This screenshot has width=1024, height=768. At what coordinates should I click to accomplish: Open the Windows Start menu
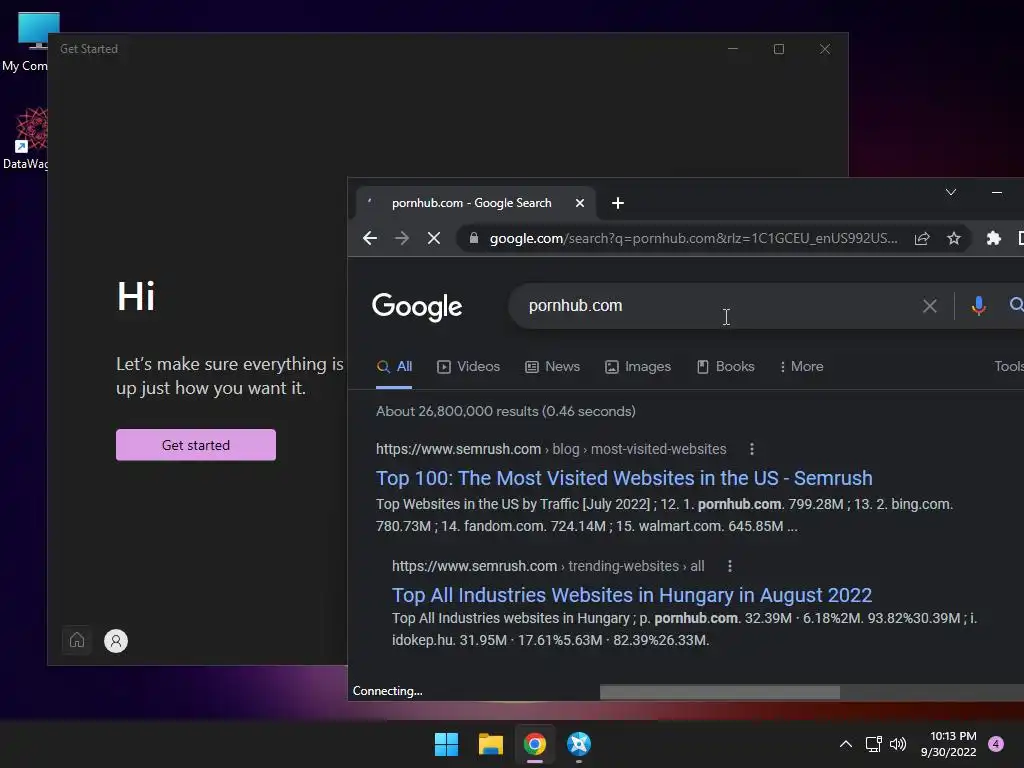tap(447, 744)
